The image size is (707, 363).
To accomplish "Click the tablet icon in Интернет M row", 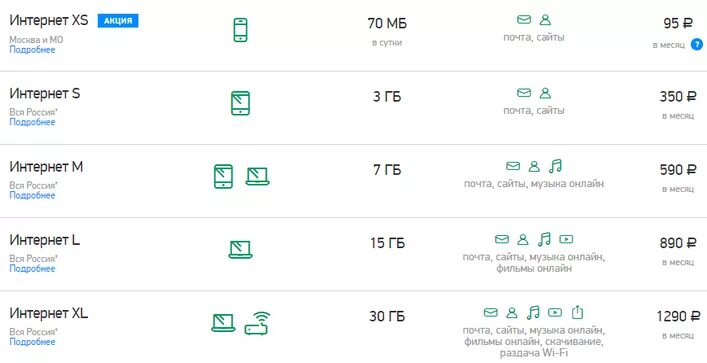I will coord(223,176).
